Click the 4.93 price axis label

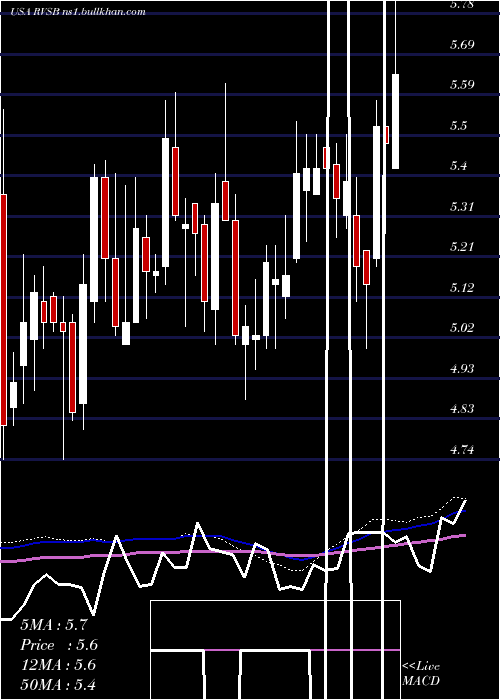(x=462, y=368)
